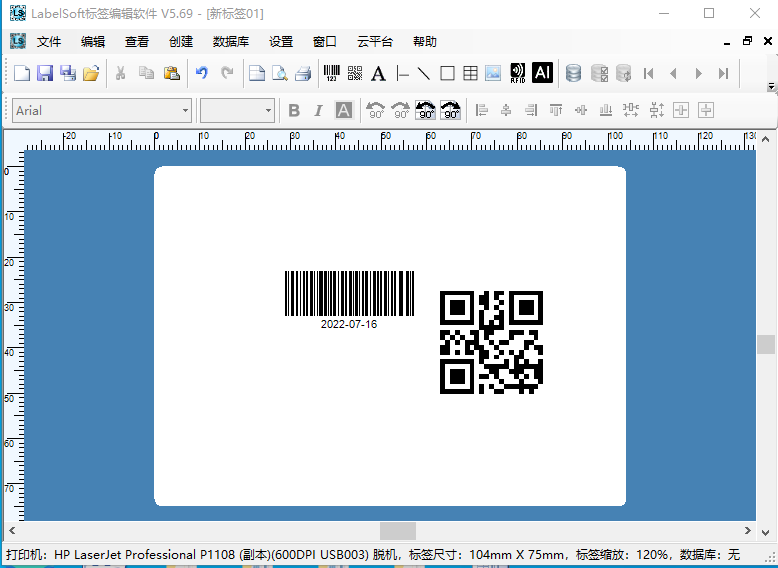The image size is (778, 568).
Task: Copy the selected object
Action: 146,73
